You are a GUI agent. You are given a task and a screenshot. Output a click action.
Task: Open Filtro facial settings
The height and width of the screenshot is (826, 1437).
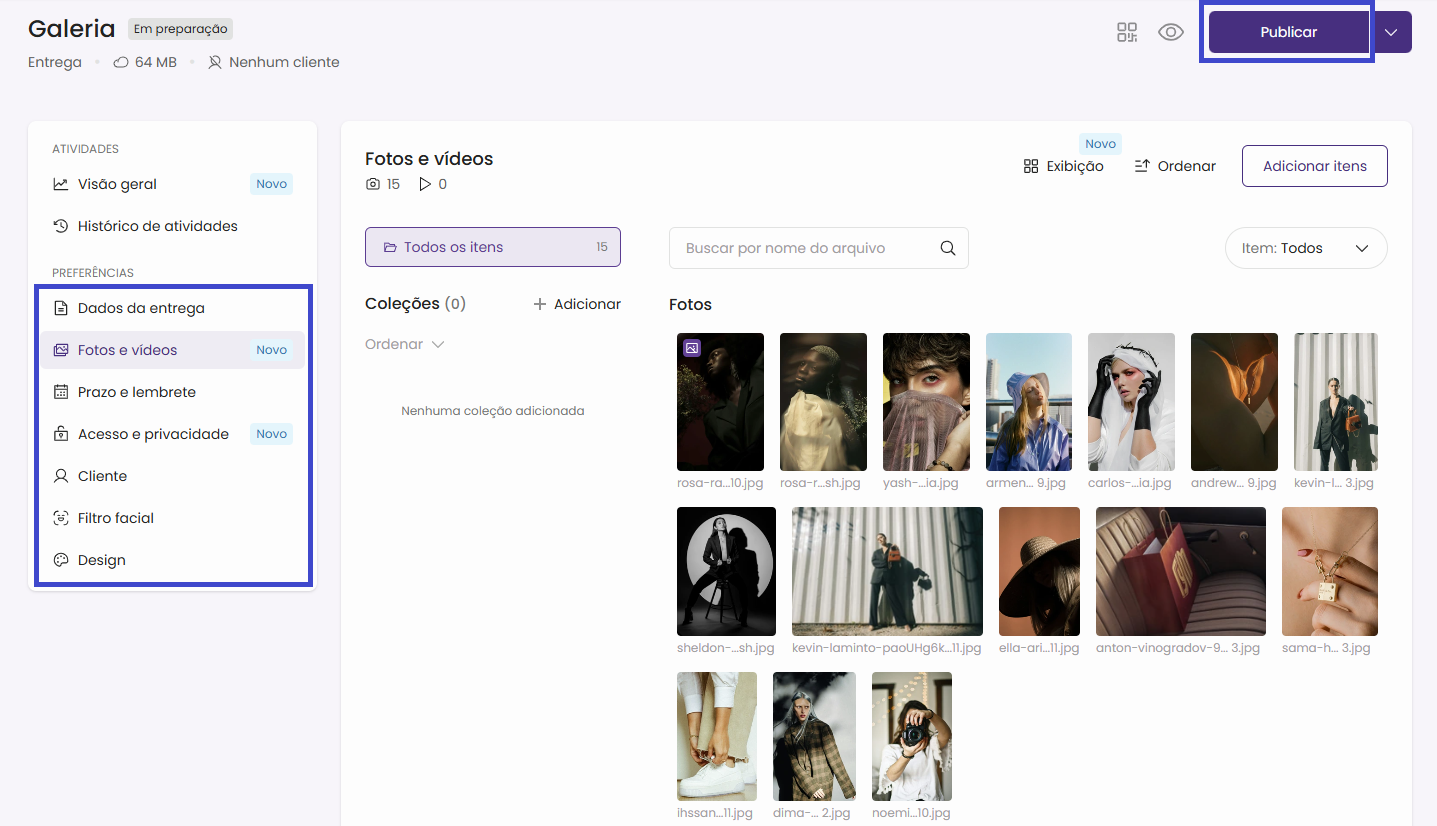(116, 518)
